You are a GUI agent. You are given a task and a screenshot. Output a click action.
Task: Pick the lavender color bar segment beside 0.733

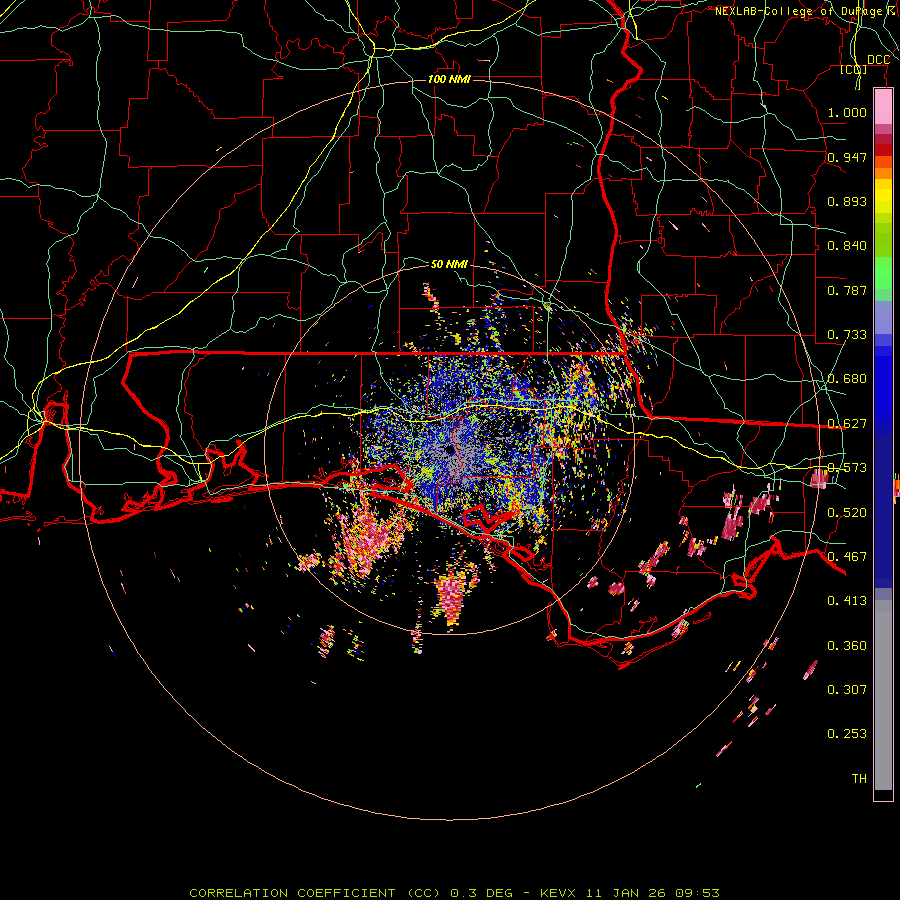[x=883, y=317]
